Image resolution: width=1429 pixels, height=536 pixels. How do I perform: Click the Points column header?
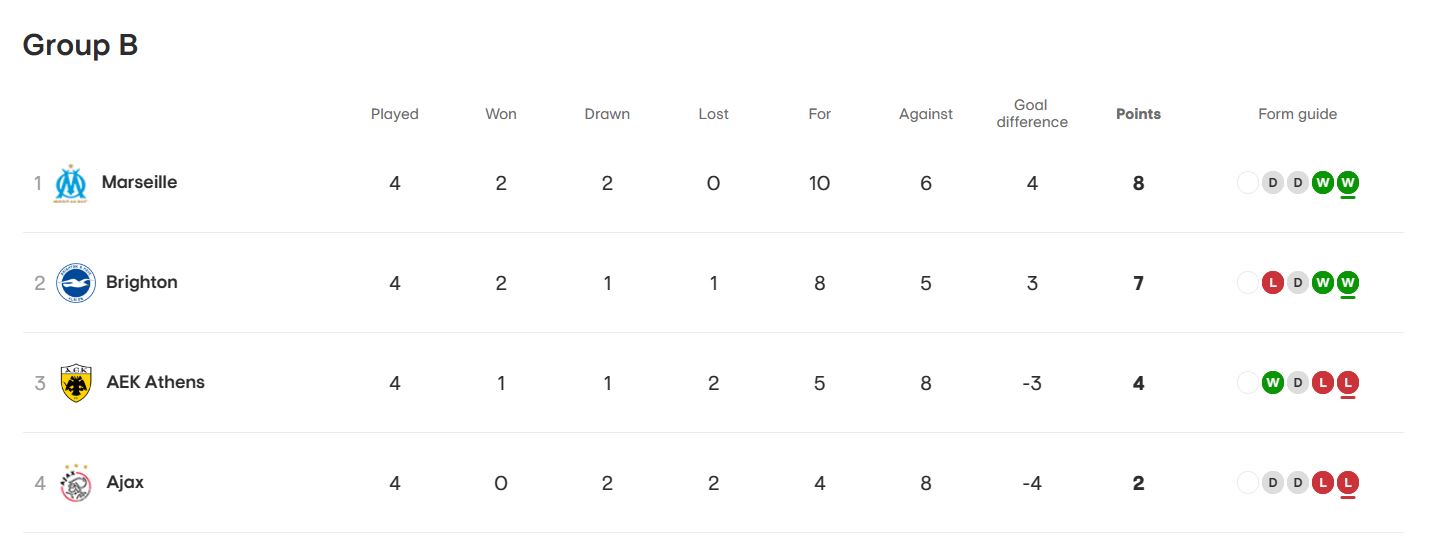click(1138, 114)
